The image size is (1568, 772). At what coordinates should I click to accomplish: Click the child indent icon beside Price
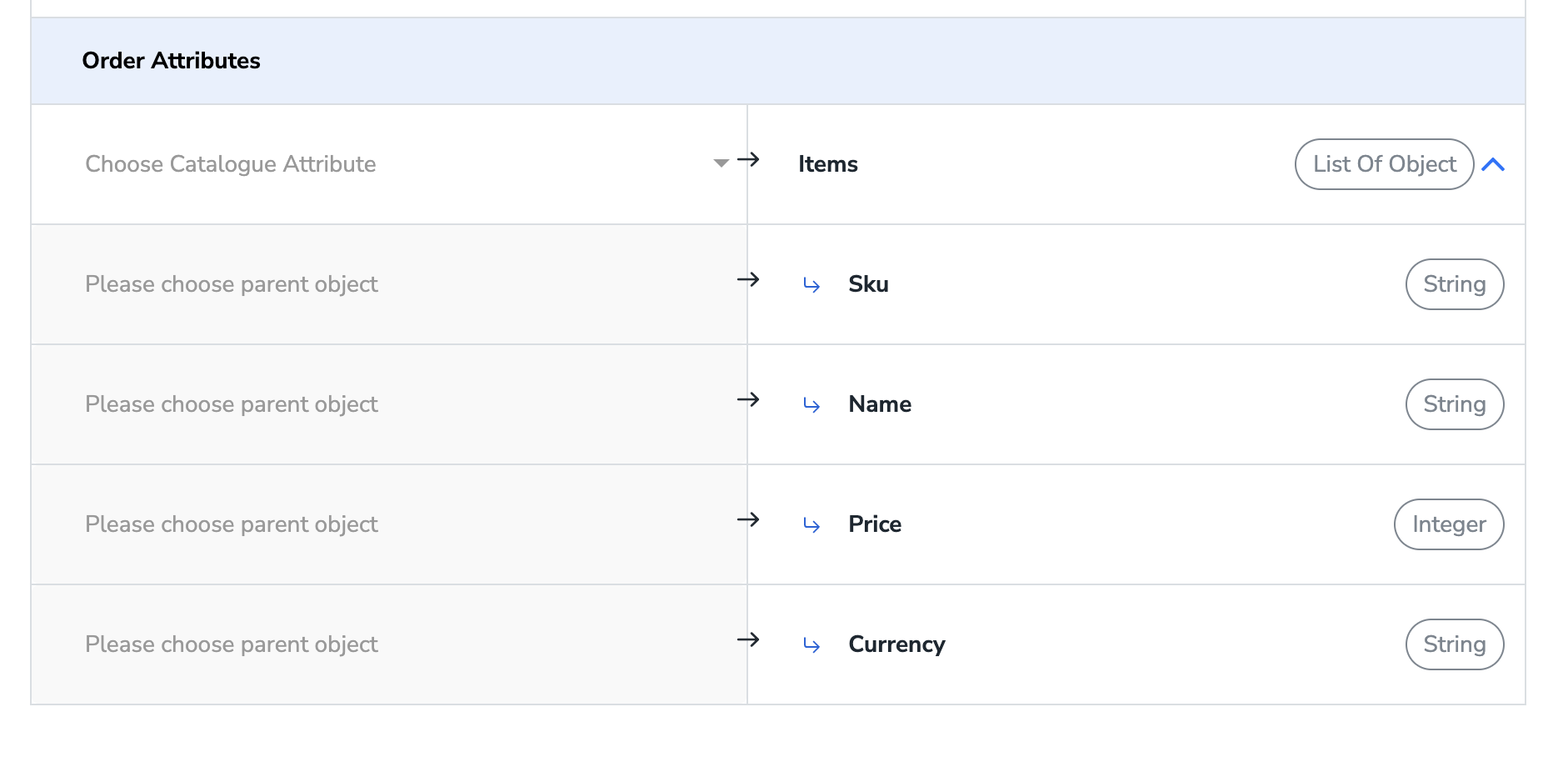[811, 525]
